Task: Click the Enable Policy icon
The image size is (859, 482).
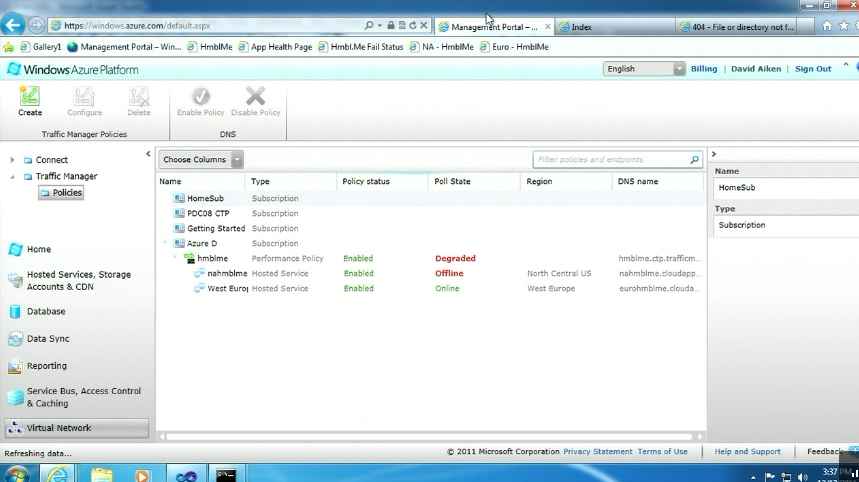Action: point(201,96)
